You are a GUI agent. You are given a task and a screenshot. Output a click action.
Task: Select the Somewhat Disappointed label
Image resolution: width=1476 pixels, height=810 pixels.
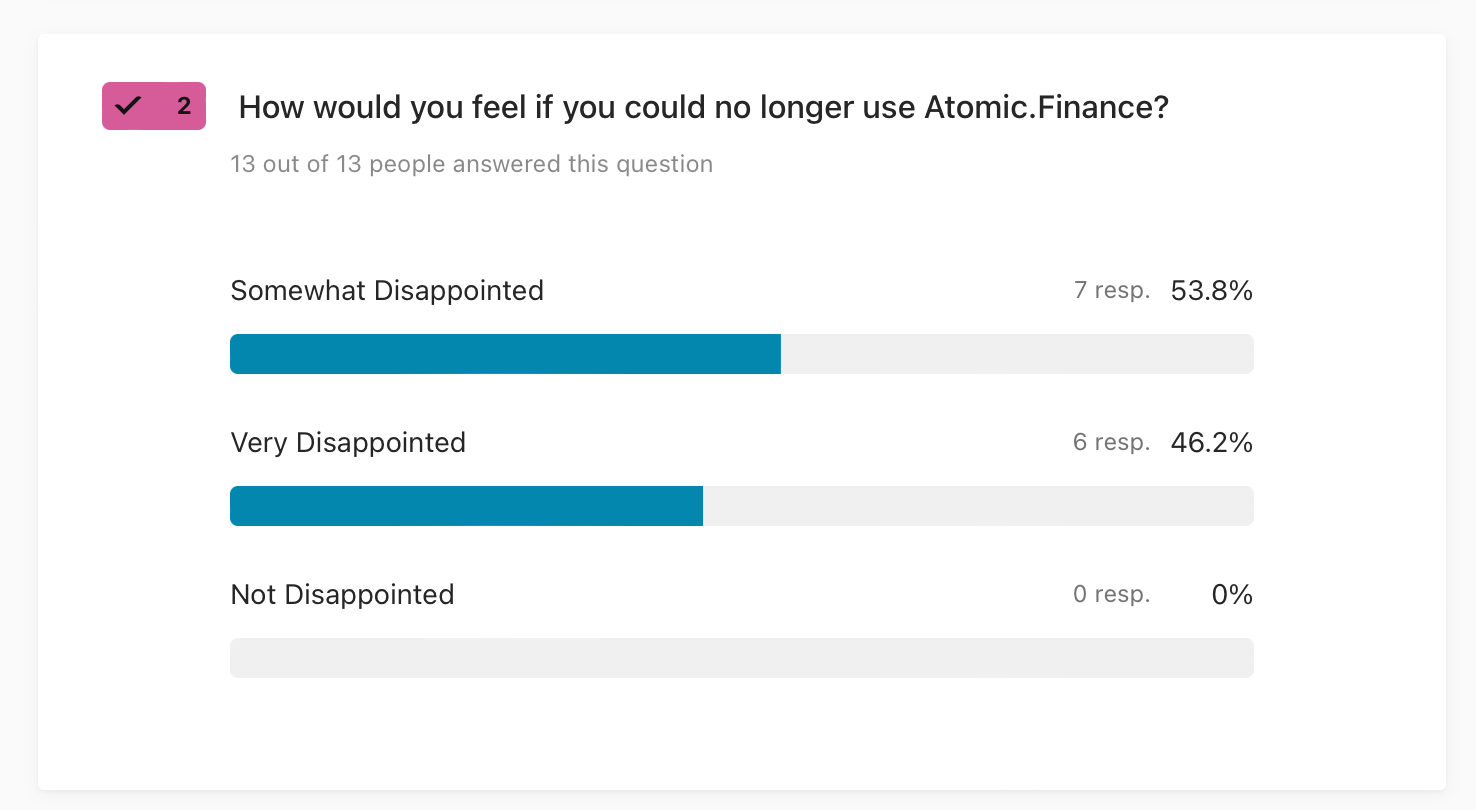pyautogui.click(x=387, y=291)
